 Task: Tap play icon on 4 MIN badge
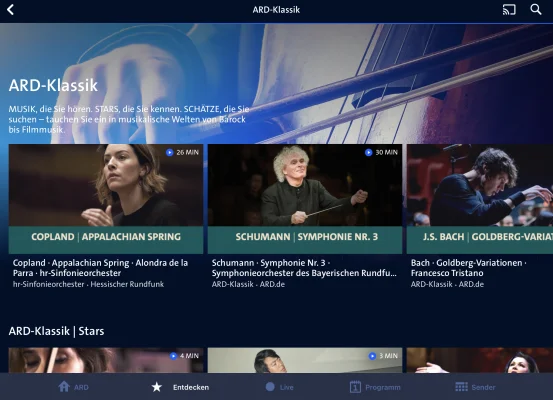tap(173, 356)
